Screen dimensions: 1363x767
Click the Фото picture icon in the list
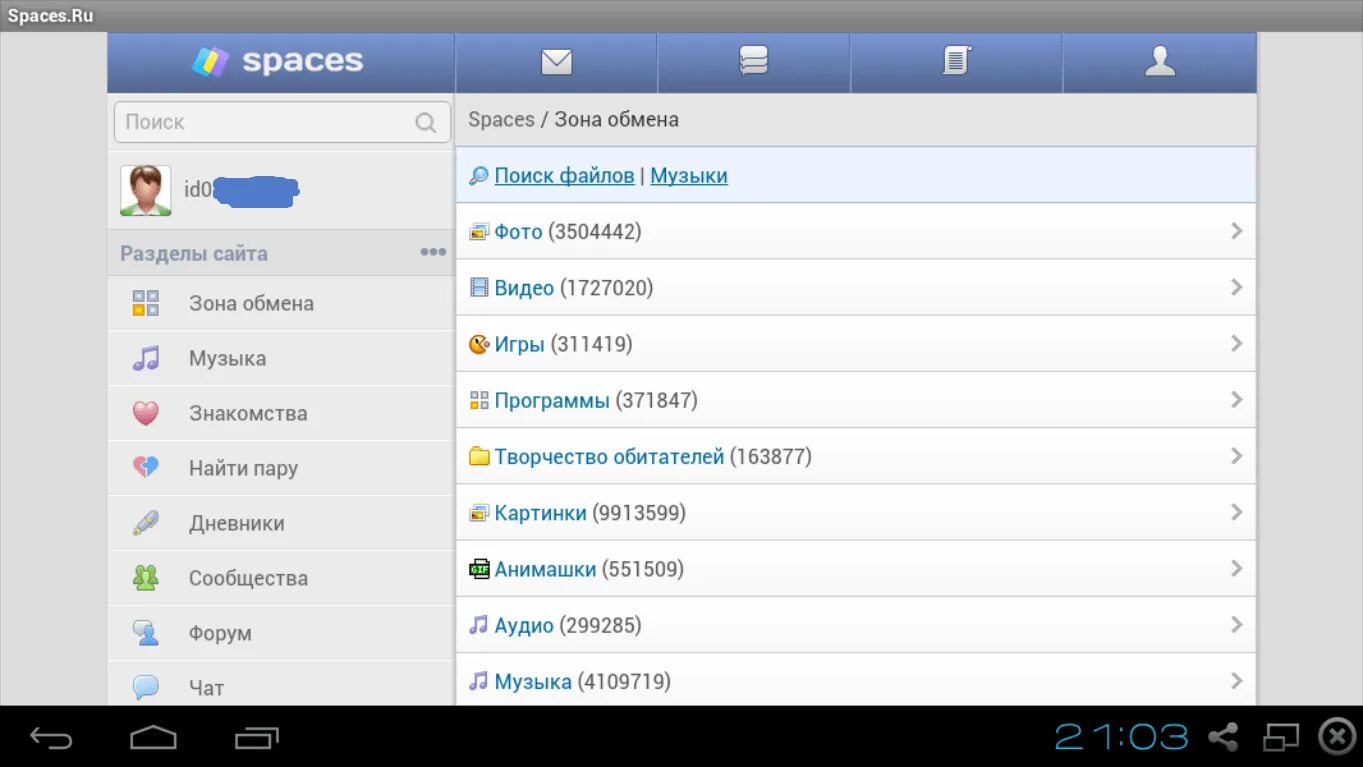tap(479, 232)
